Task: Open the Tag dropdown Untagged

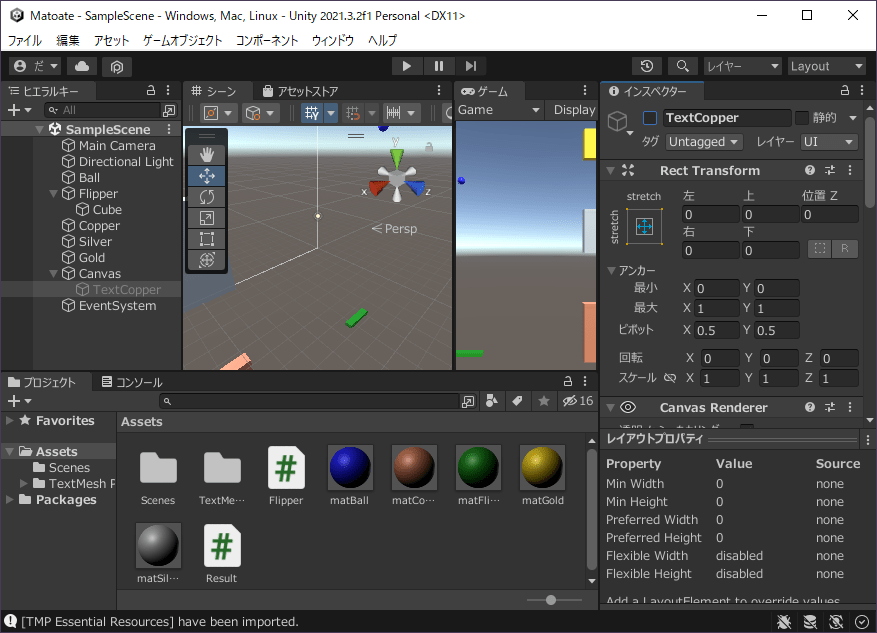Action: tap(705, 142)
